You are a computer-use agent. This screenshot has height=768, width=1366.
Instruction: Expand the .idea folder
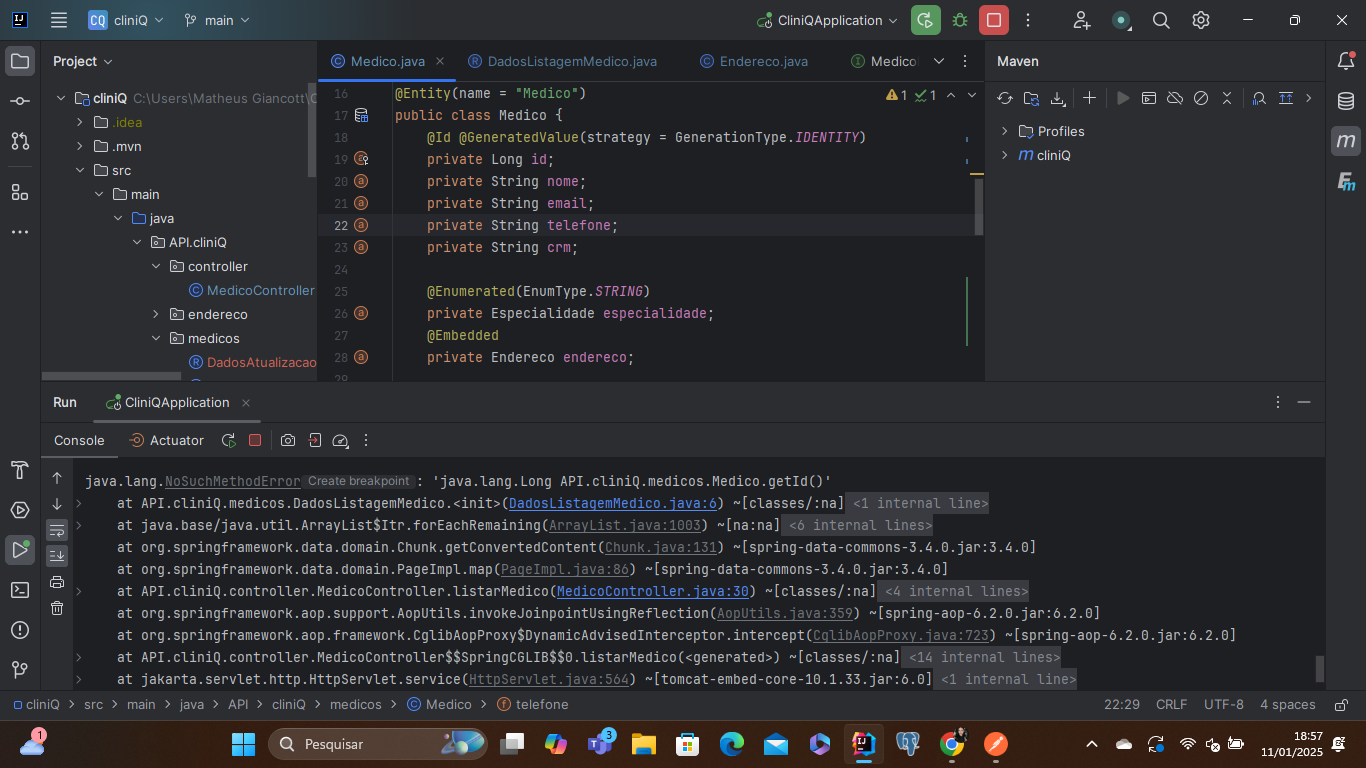(x=80, y=122)
